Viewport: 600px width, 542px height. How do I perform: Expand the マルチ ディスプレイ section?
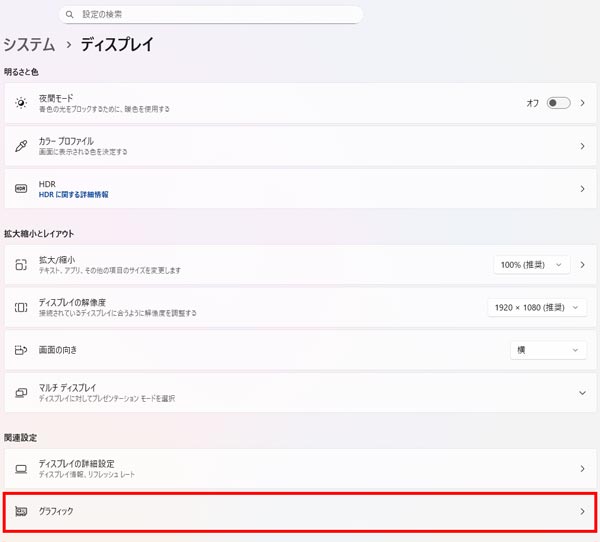point(582,393)
